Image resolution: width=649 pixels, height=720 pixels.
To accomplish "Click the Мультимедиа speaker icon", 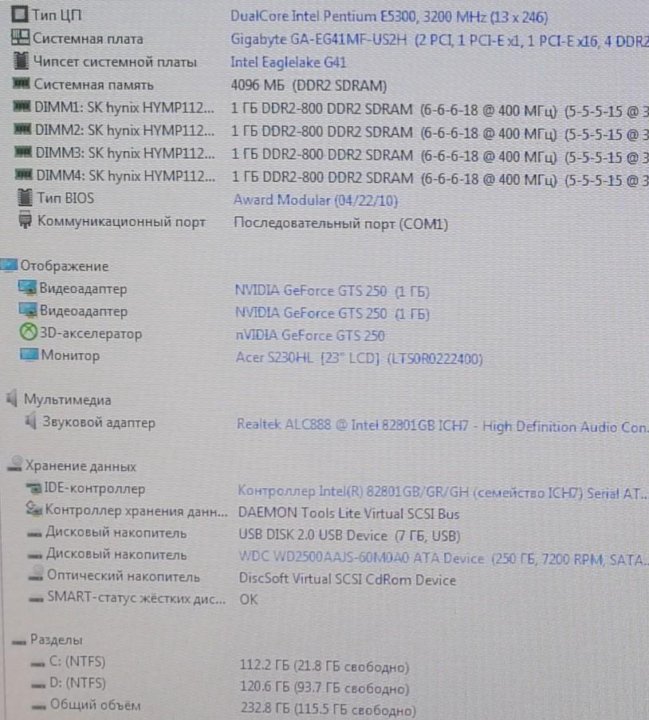I will (x=12, y=399).
